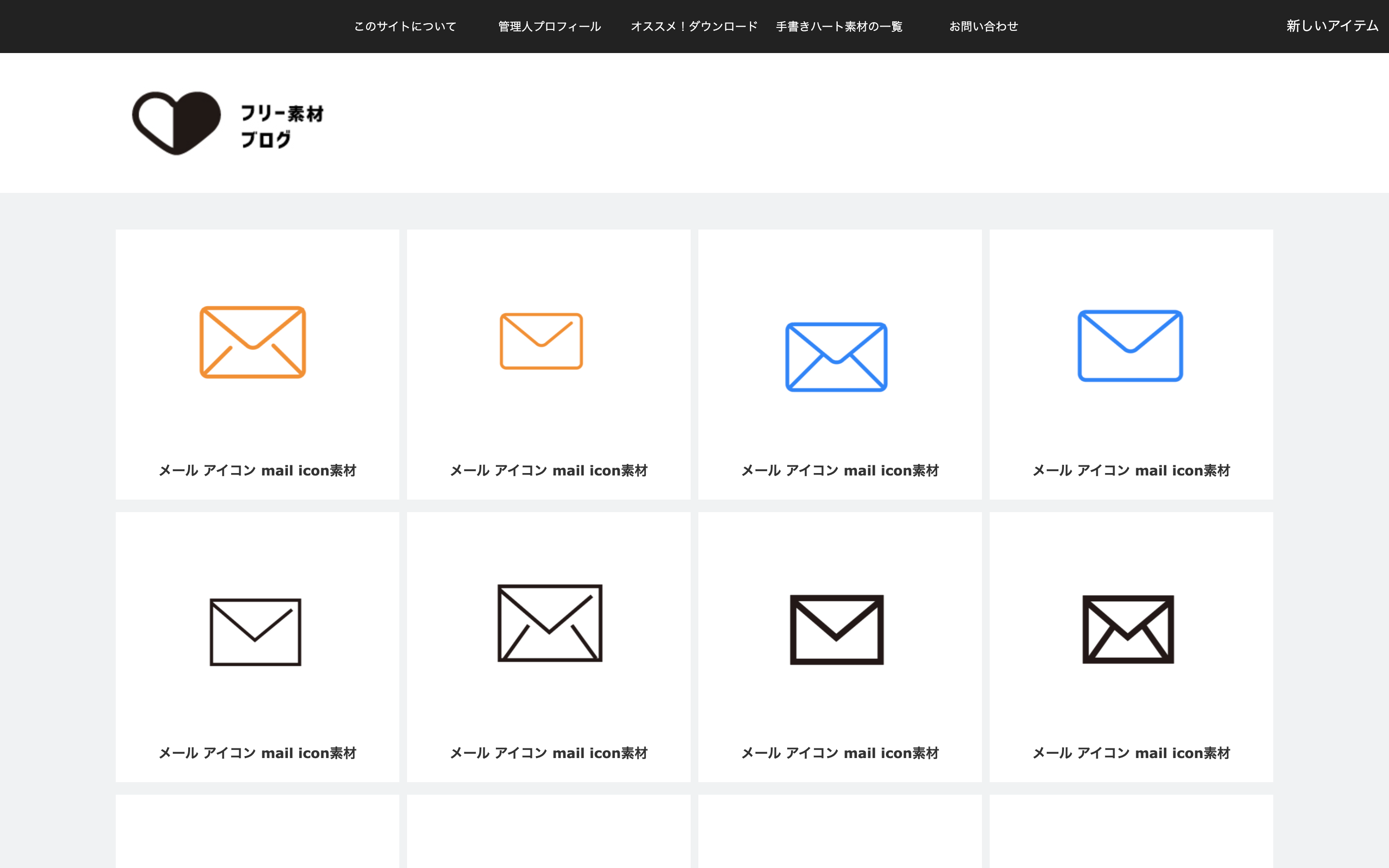Choose the thick black simple envelope icon
This screenshot has height=868, width=1389.
837,630
